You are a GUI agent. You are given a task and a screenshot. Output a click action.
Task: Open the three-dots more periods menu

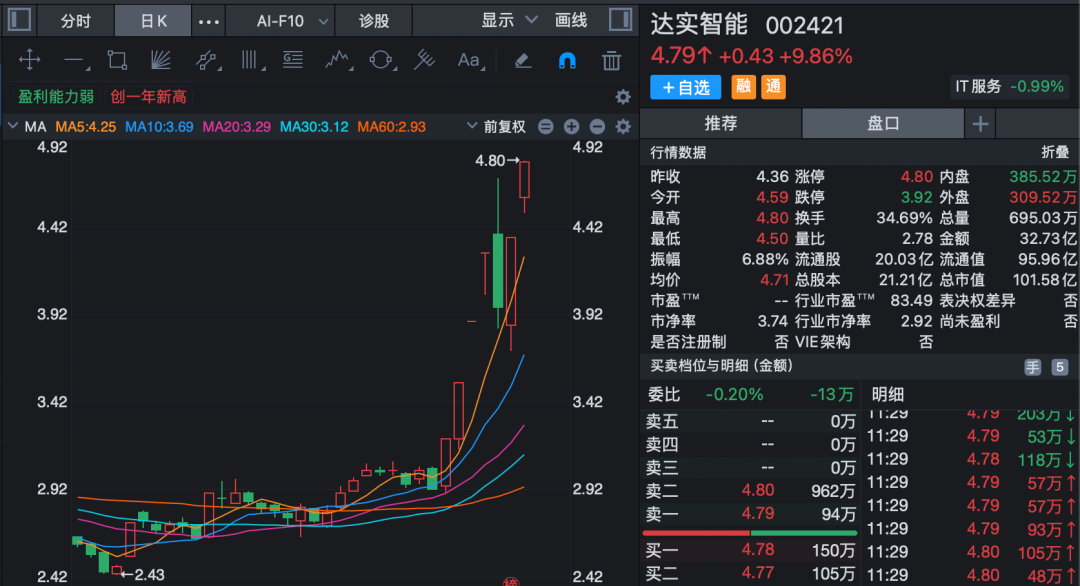(x=208, y=21)
